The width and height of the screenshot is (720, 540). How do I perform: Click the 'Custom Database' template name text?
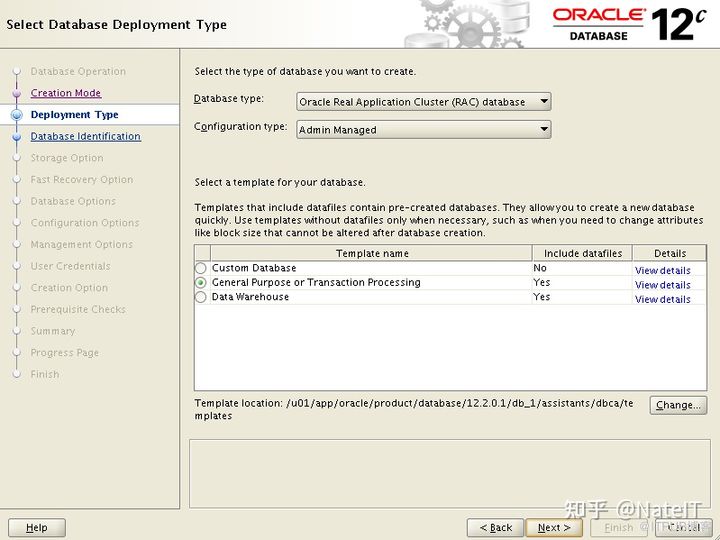(x=254, y=268)
